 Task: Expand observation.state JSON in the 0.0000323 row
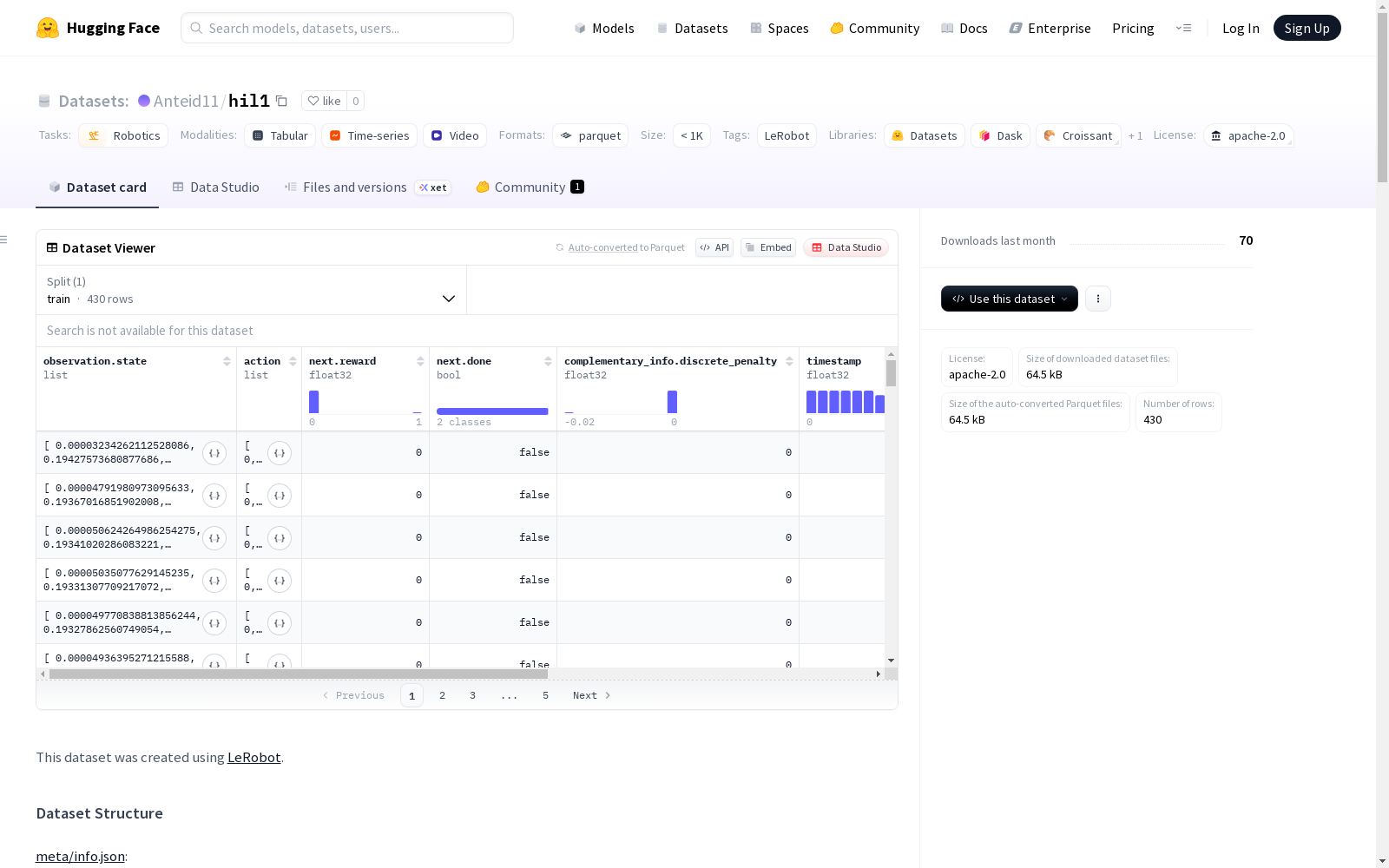coord(214,453)
